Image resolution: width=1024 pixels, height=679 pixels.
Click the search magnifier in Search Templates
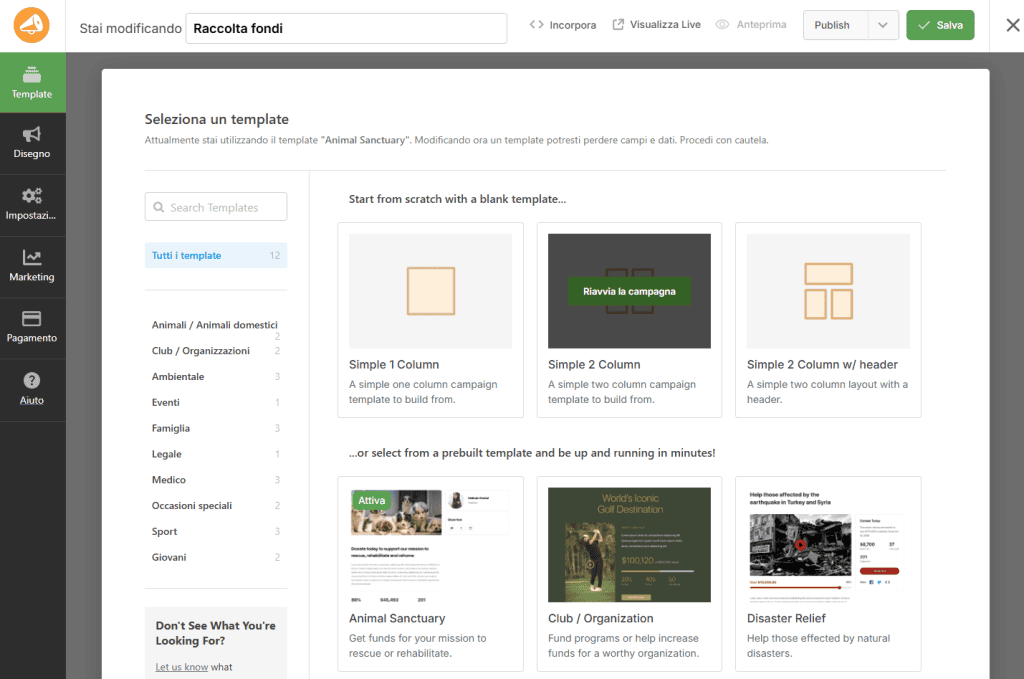point(160,206)
